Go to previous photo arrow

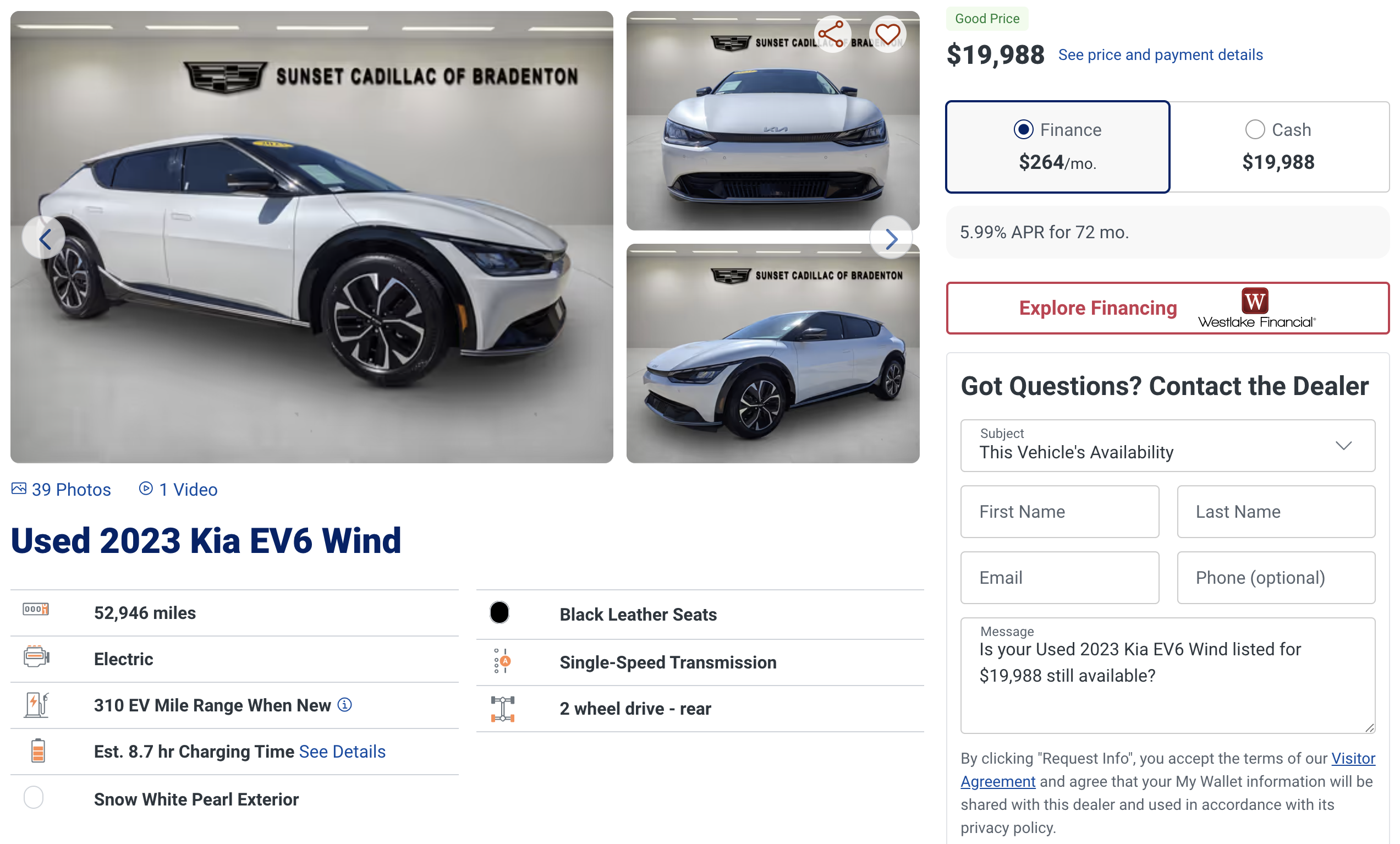tap(45, 238)
